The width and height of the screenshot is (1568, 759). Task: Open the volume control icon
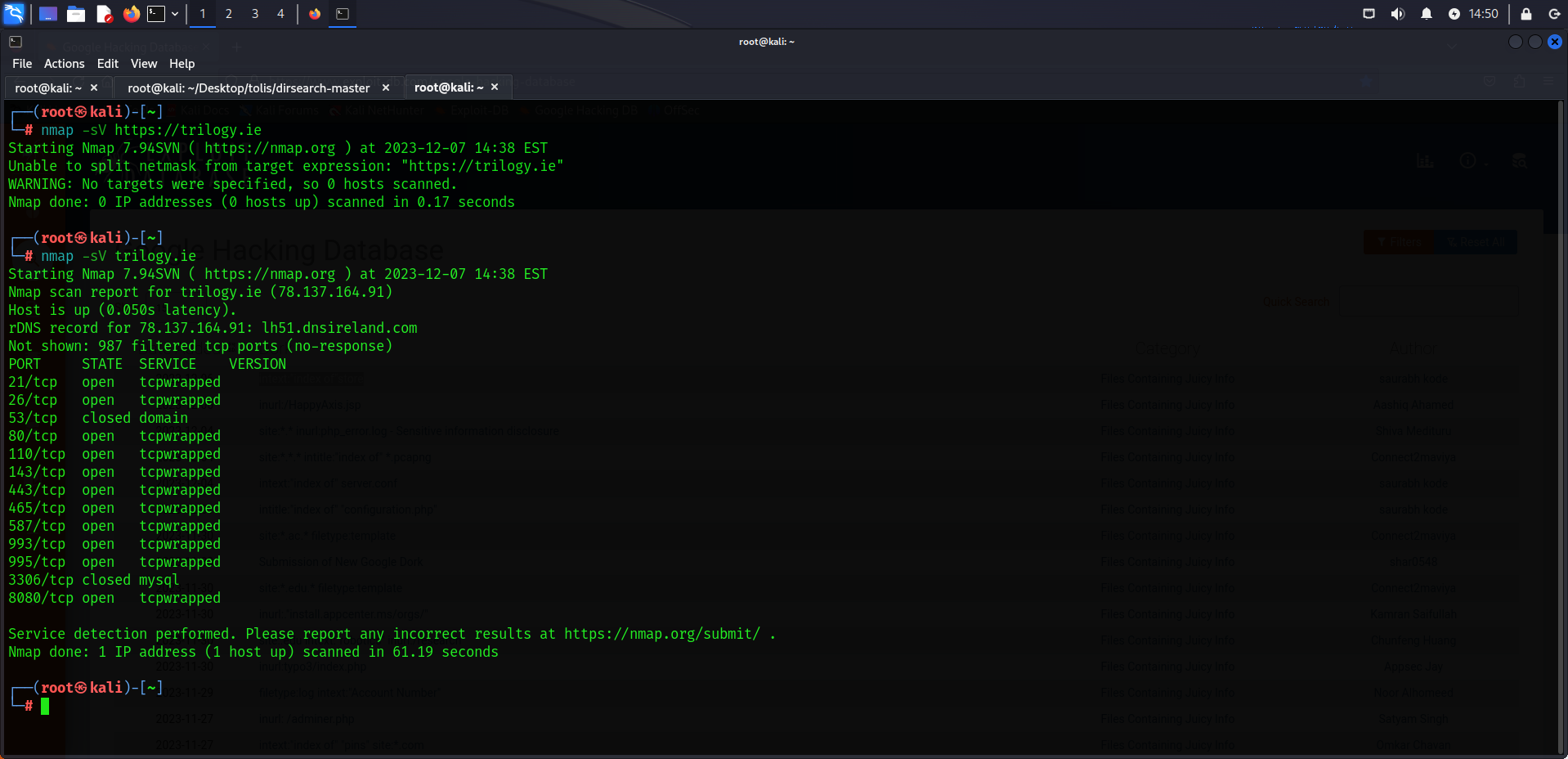click(1398, 14)
